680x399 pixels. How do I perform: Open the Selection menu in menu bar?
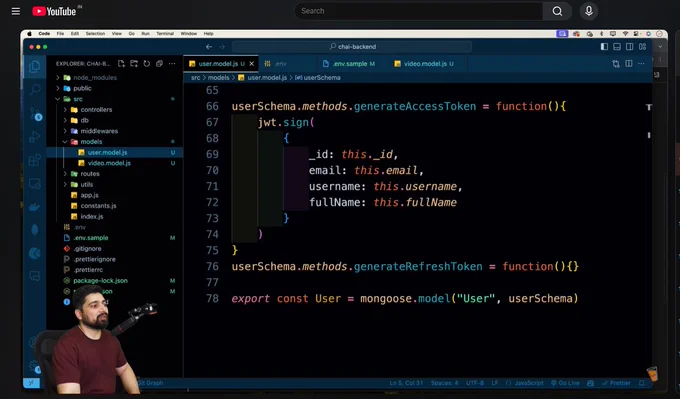click(x=95, y=33)
